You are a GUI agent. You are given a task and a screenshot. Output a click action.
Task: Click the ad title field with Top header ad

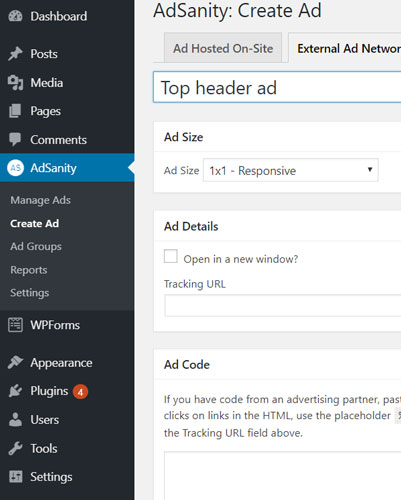pos(277,87)
